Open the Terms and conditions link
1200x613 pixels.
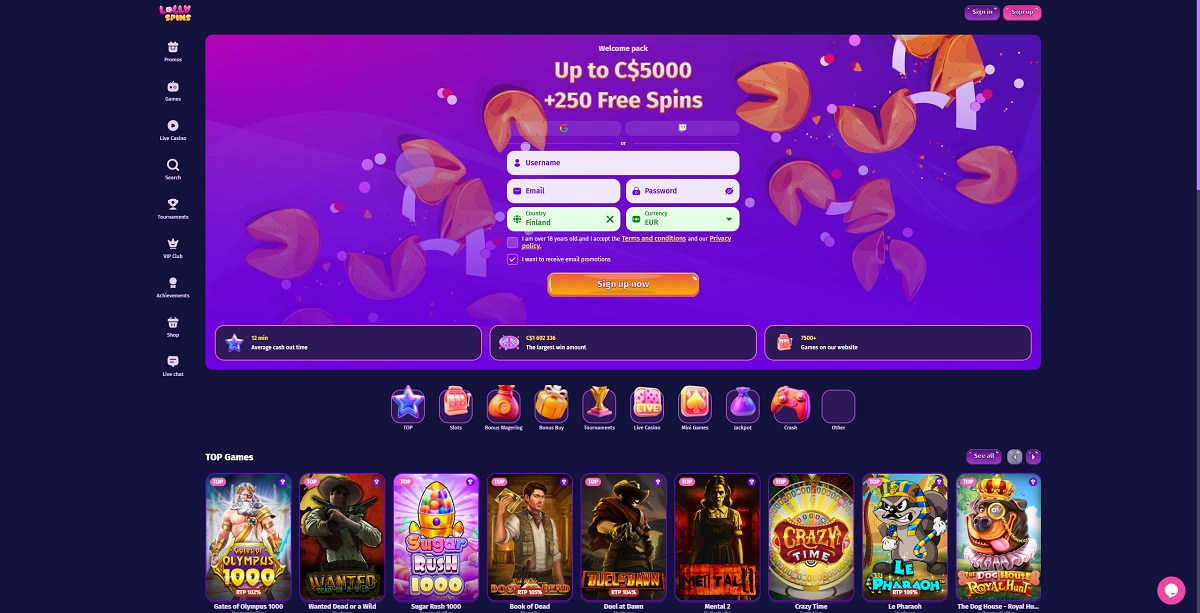click(654, 239)
